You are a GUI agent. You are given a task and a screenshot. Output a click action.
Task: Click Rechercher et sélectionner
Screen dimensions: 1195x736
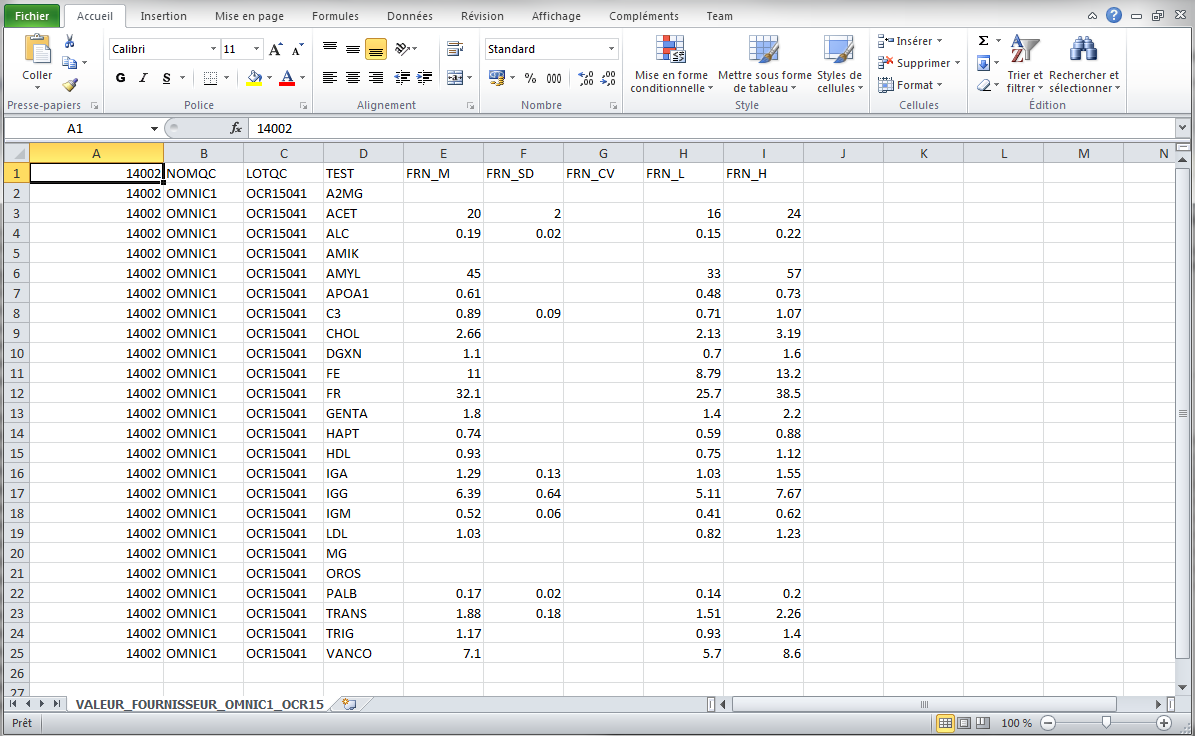(x=1084, y=65)
